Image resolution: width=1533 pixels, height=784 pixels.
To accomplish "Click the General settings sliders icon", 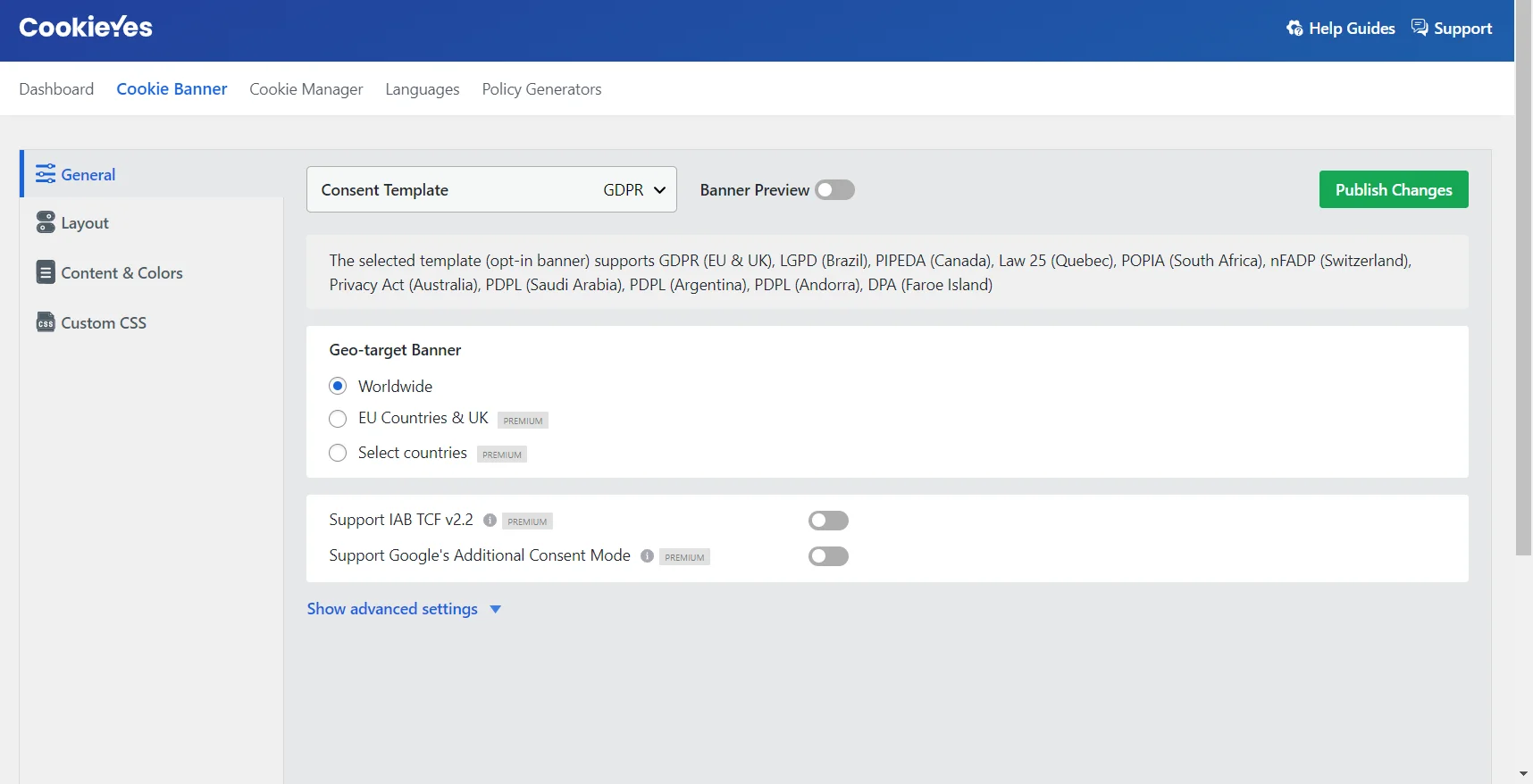I will point(45,174).
